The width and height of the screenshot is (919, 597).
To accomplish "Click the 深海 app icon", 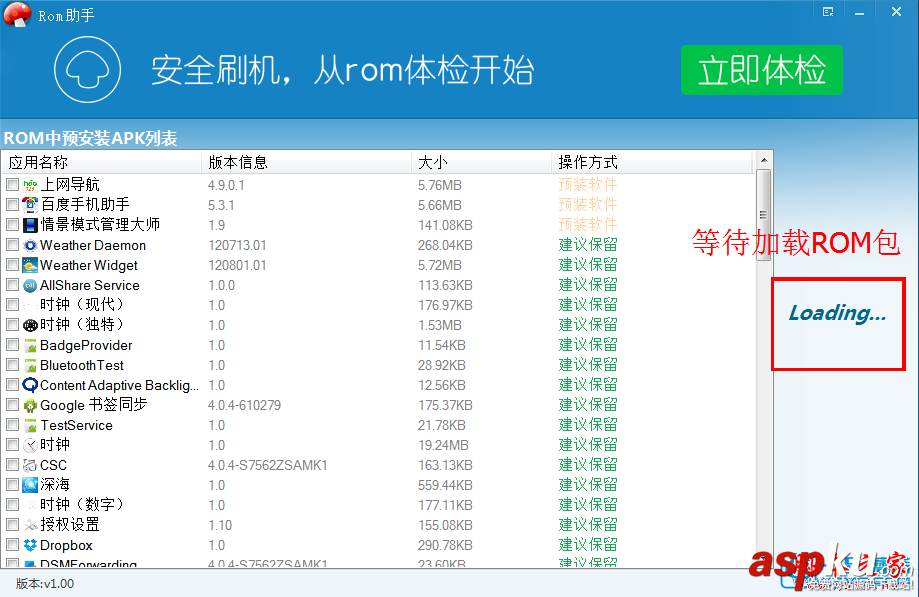I will (x=30, y=485).
